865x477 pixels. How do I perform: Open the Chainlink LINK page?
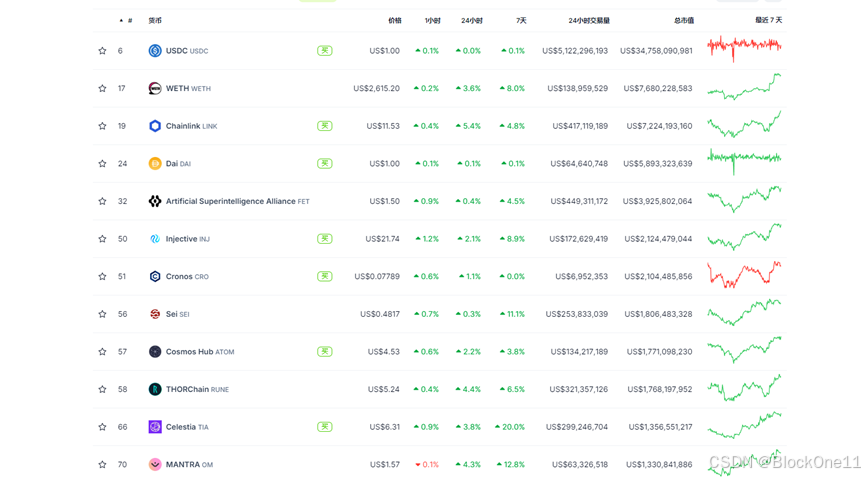[x=191, y=126]
